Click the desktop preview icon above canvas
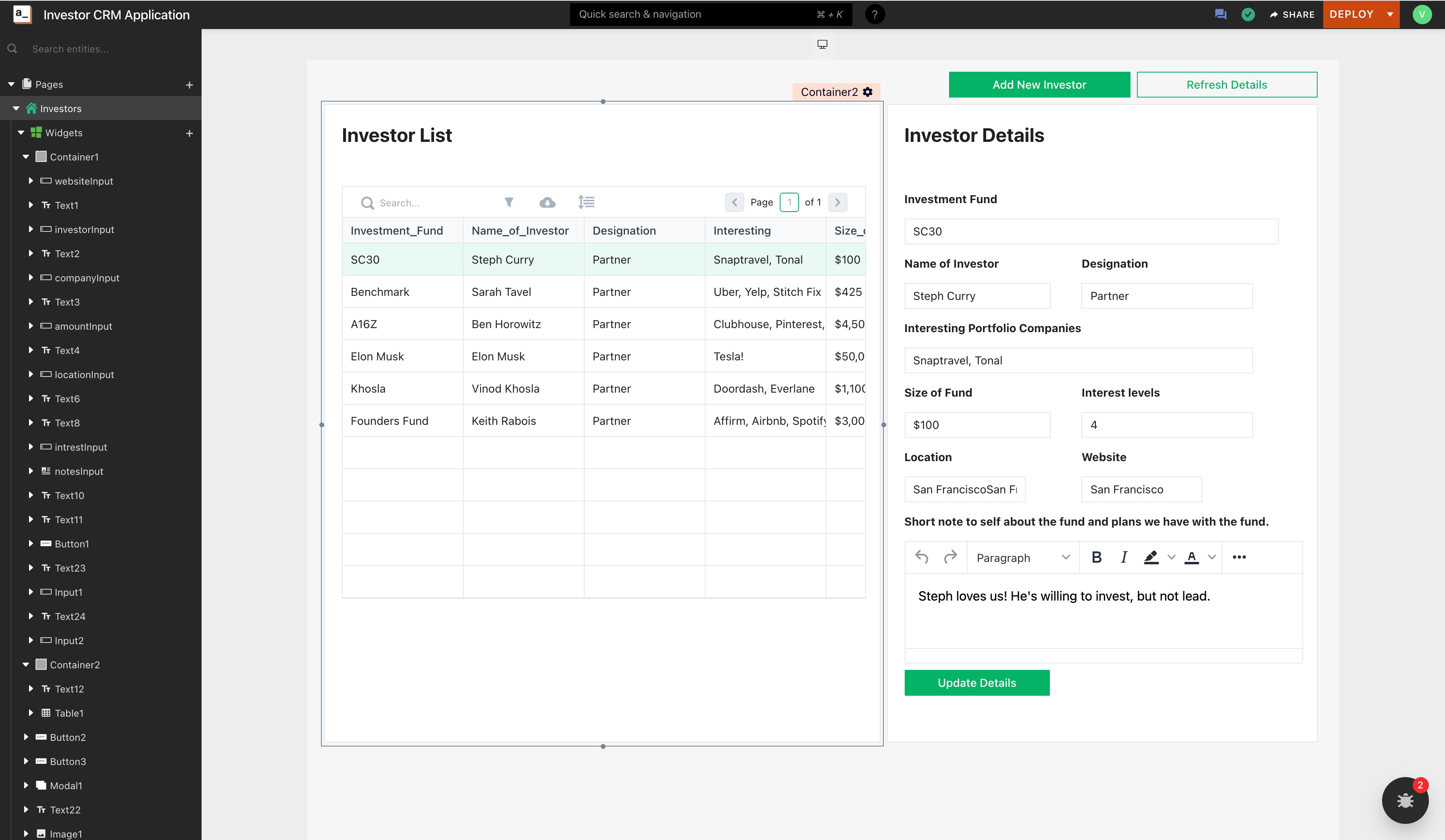 (822, 44)
